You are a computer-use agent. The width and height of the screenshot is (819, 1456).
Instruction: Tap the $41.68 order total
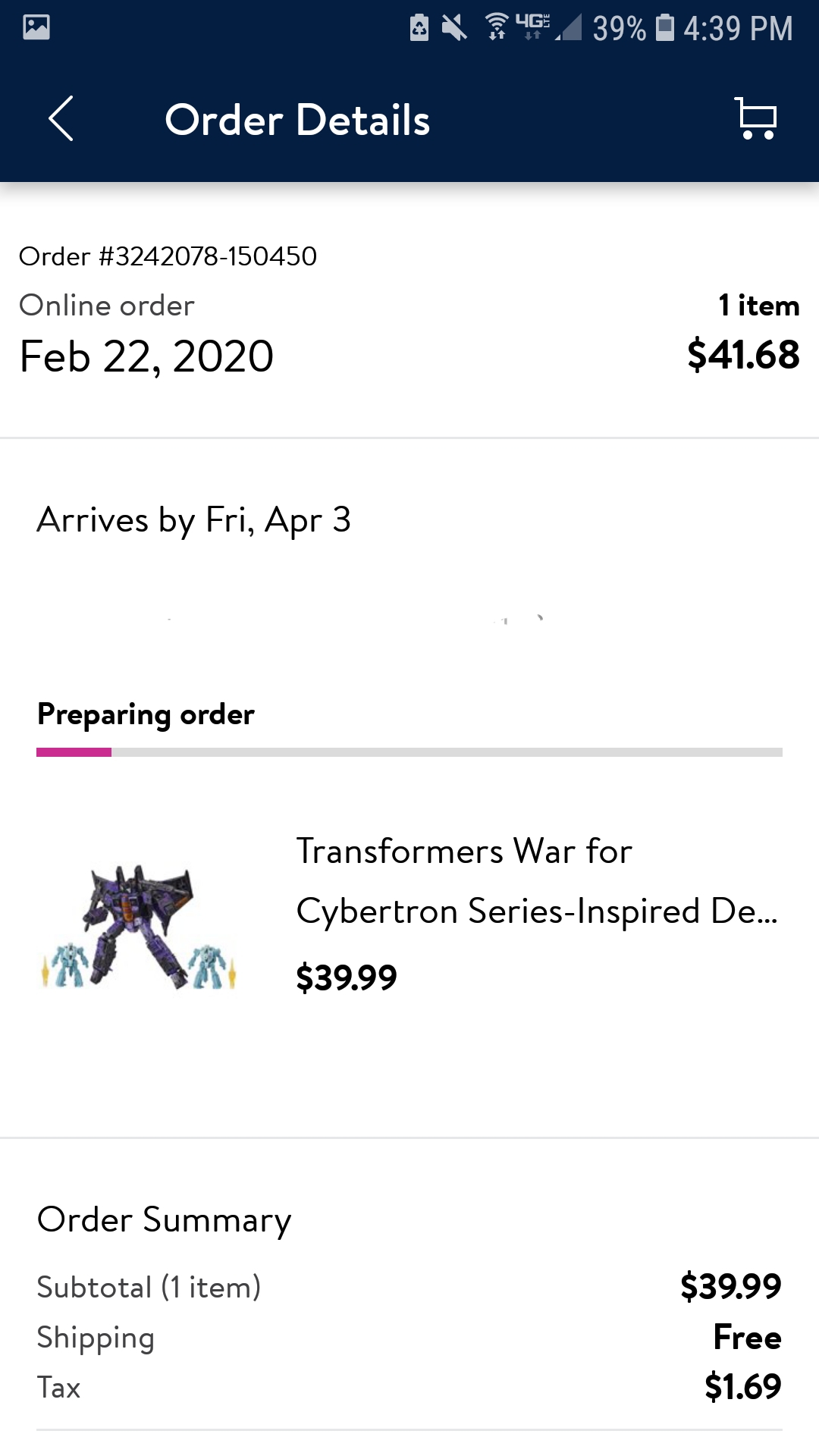click(743, 355)
